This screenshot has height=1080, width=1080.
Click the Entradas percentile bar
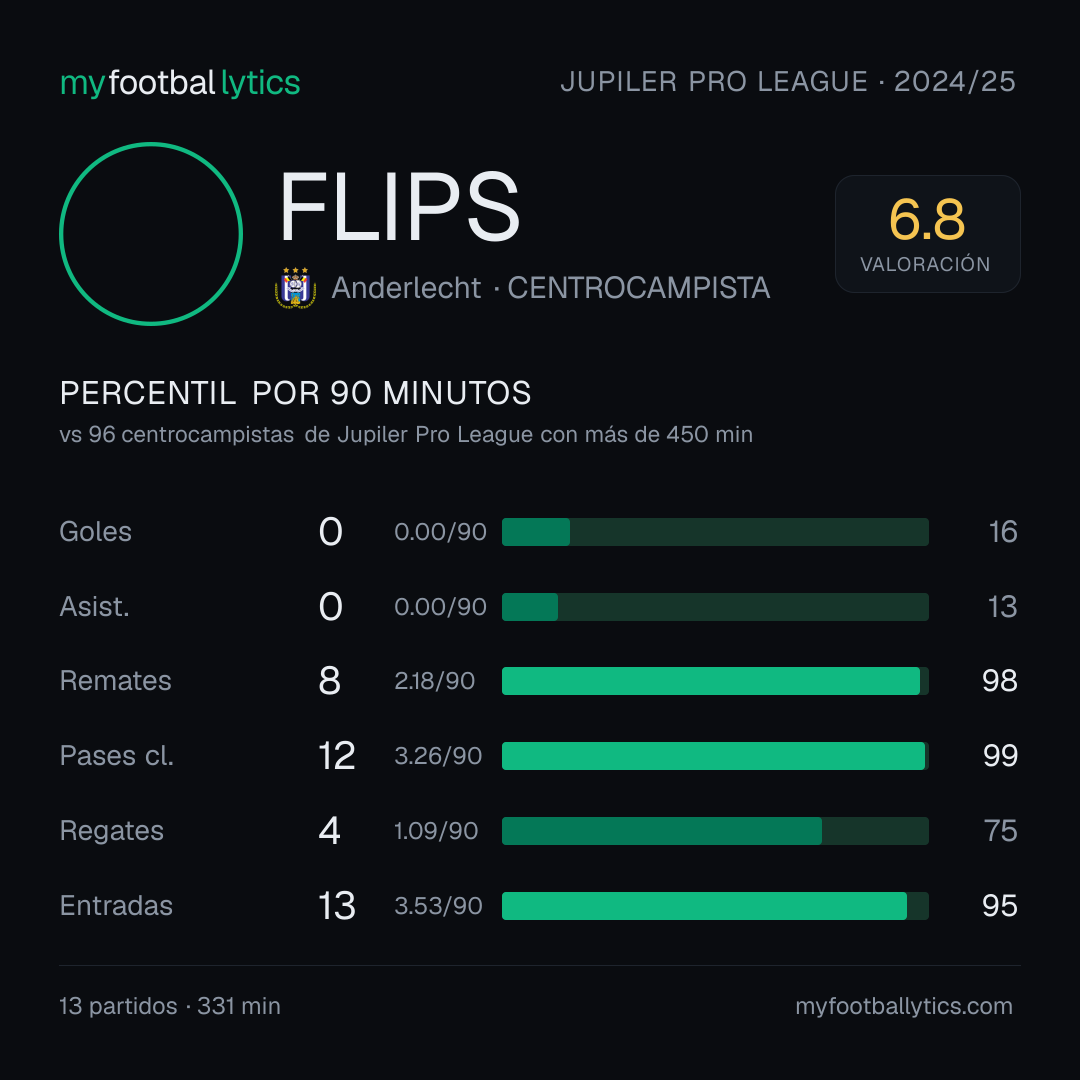tap(715, 906)
